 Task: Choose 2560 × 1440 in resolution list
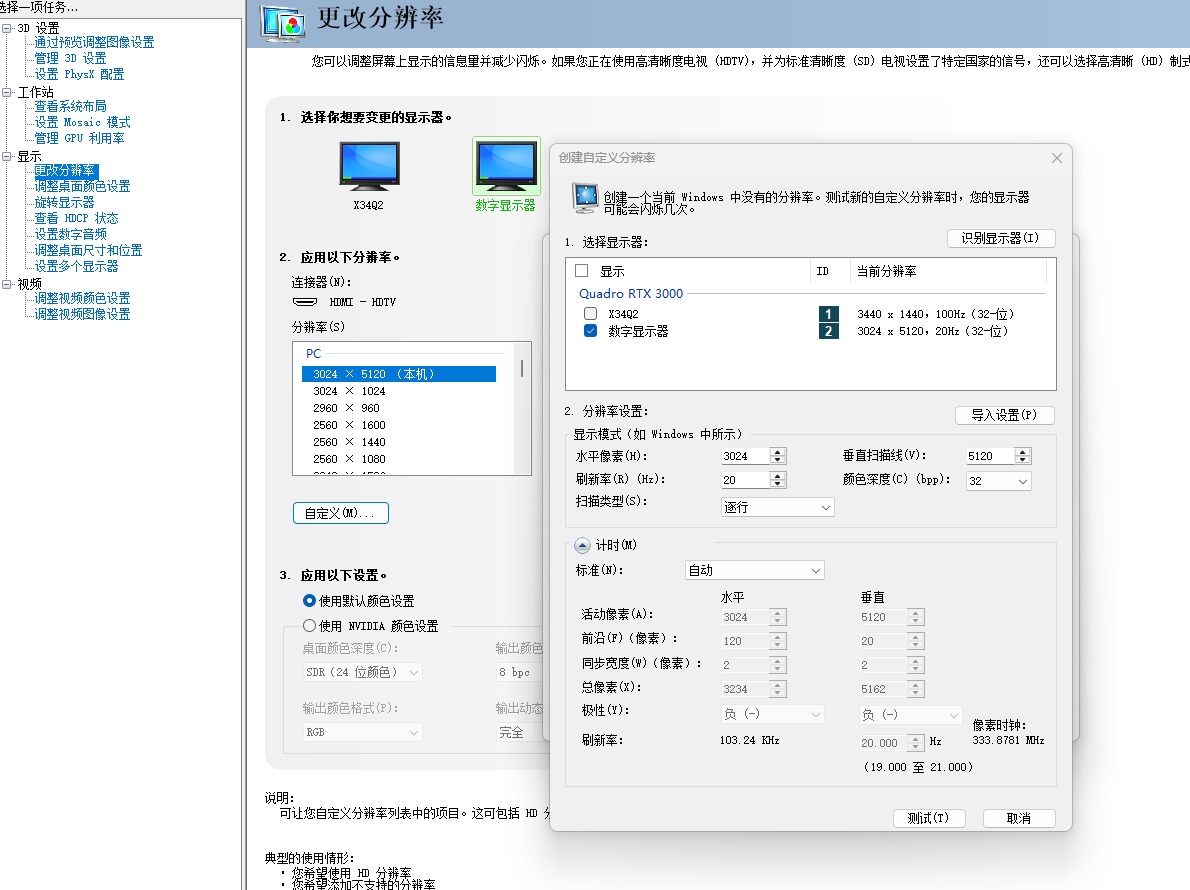[349, 442]
